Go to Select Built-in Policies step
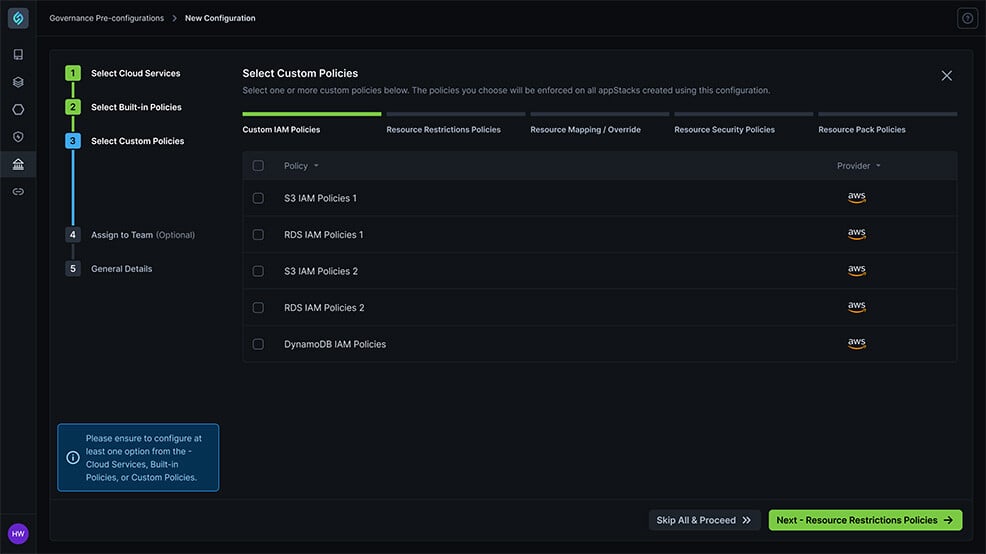 136,107
